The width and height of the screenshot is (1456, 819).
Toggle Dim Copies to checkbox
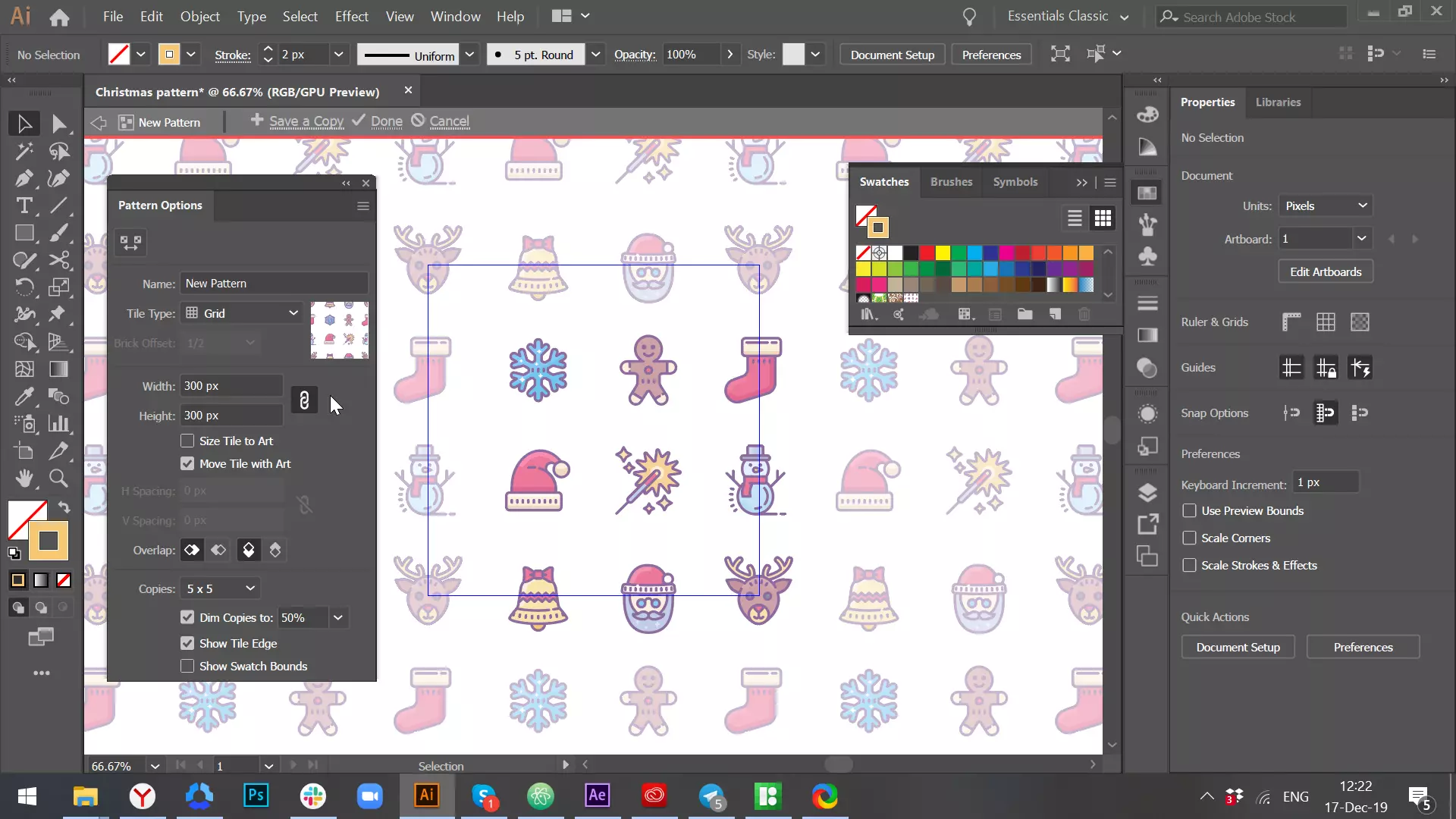(187, 617)
